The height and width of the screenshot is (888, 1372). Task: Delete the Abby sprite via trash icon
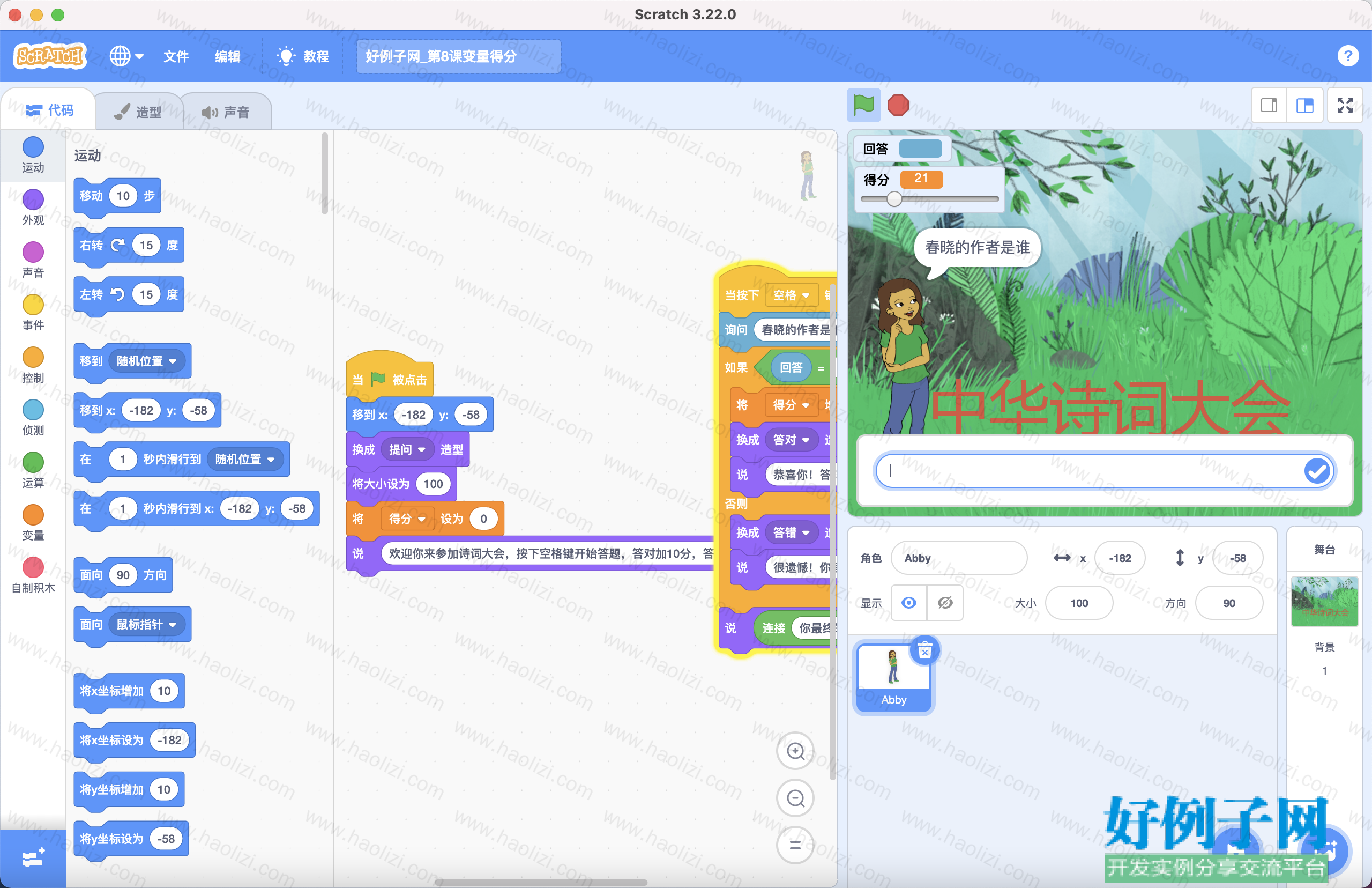(924, 650)
